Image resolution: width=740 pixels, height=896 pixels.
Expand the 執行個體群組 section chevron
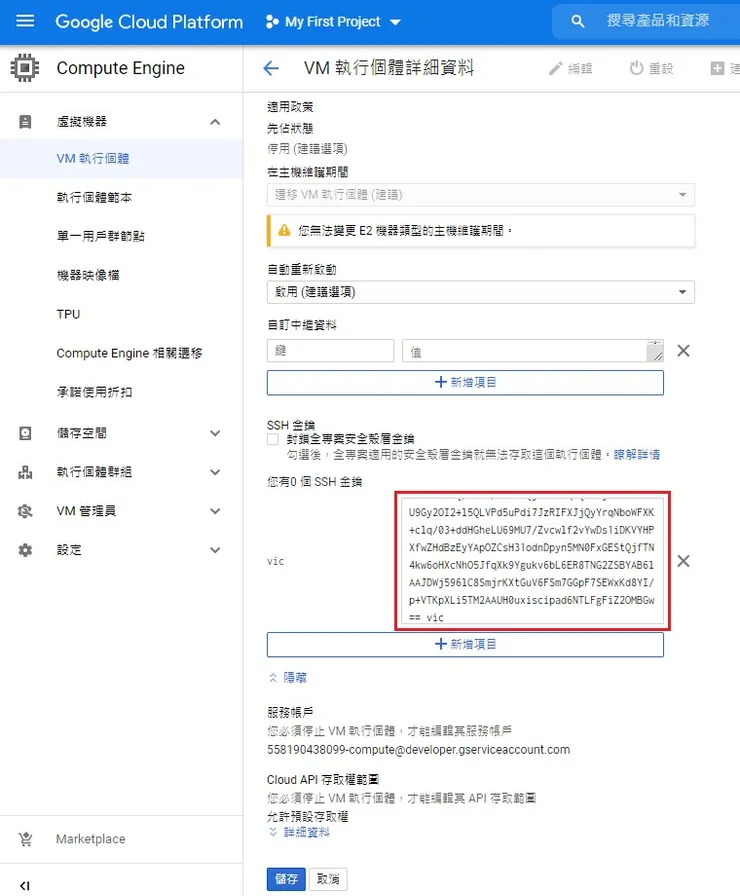(x=215, y=472)
